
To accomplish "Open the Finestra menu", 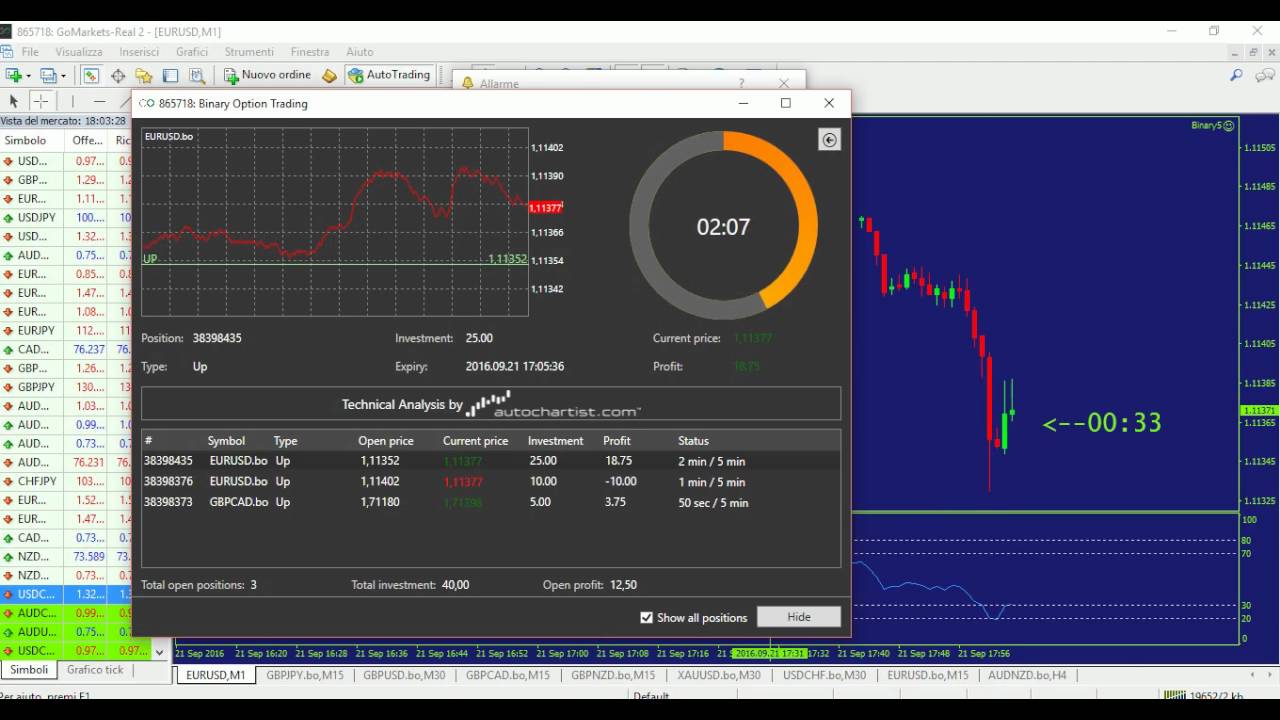I will coord(310,52).
